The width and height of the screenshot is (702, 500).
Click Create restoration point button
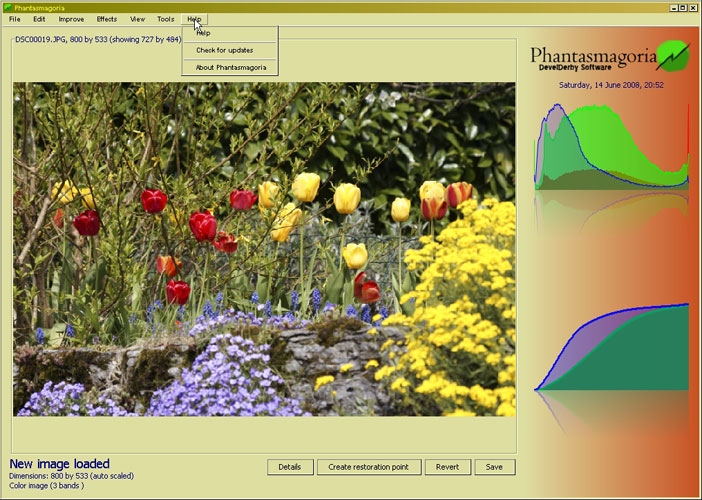tap(369, 467)
